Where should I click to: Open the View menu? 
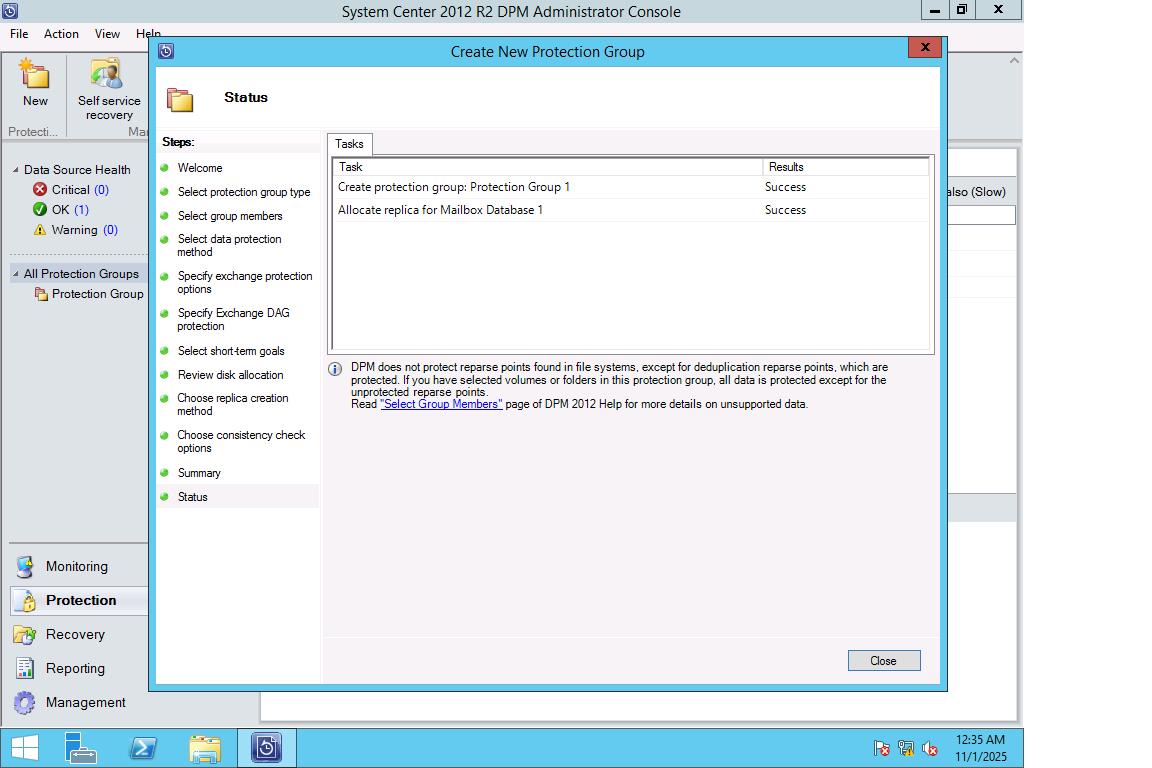pyautogui.click(x=107, y=34)
